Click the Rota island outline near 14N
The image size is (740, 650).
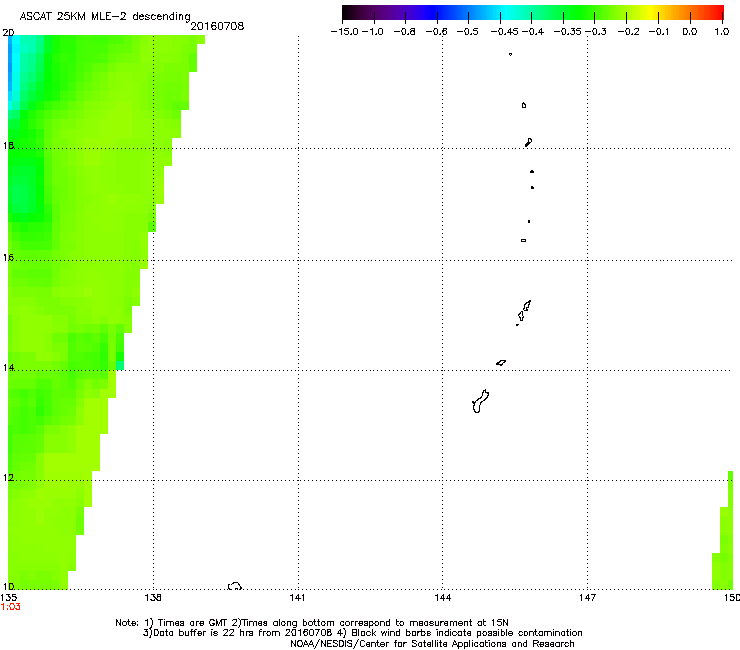pos(501,363)
